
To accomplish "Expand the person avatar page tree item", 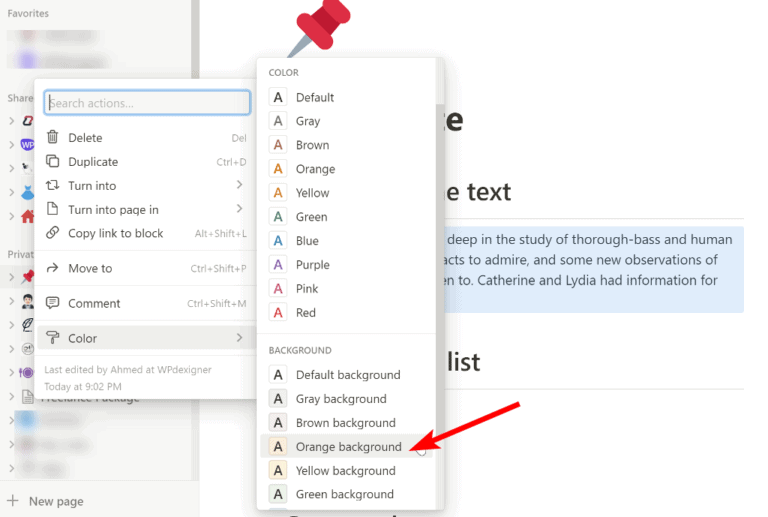I will point(11,301).
